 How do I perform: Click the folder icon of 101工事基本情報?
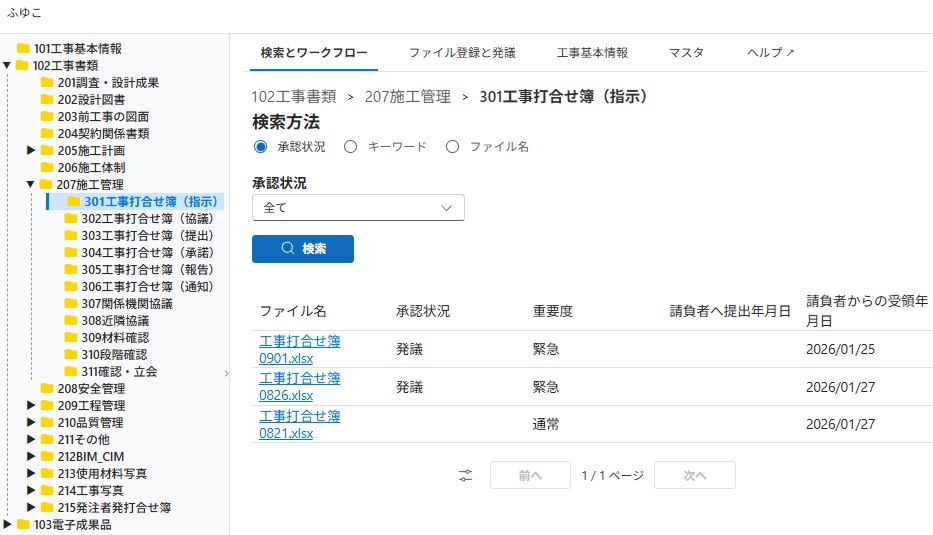click(x=23, y=49)
